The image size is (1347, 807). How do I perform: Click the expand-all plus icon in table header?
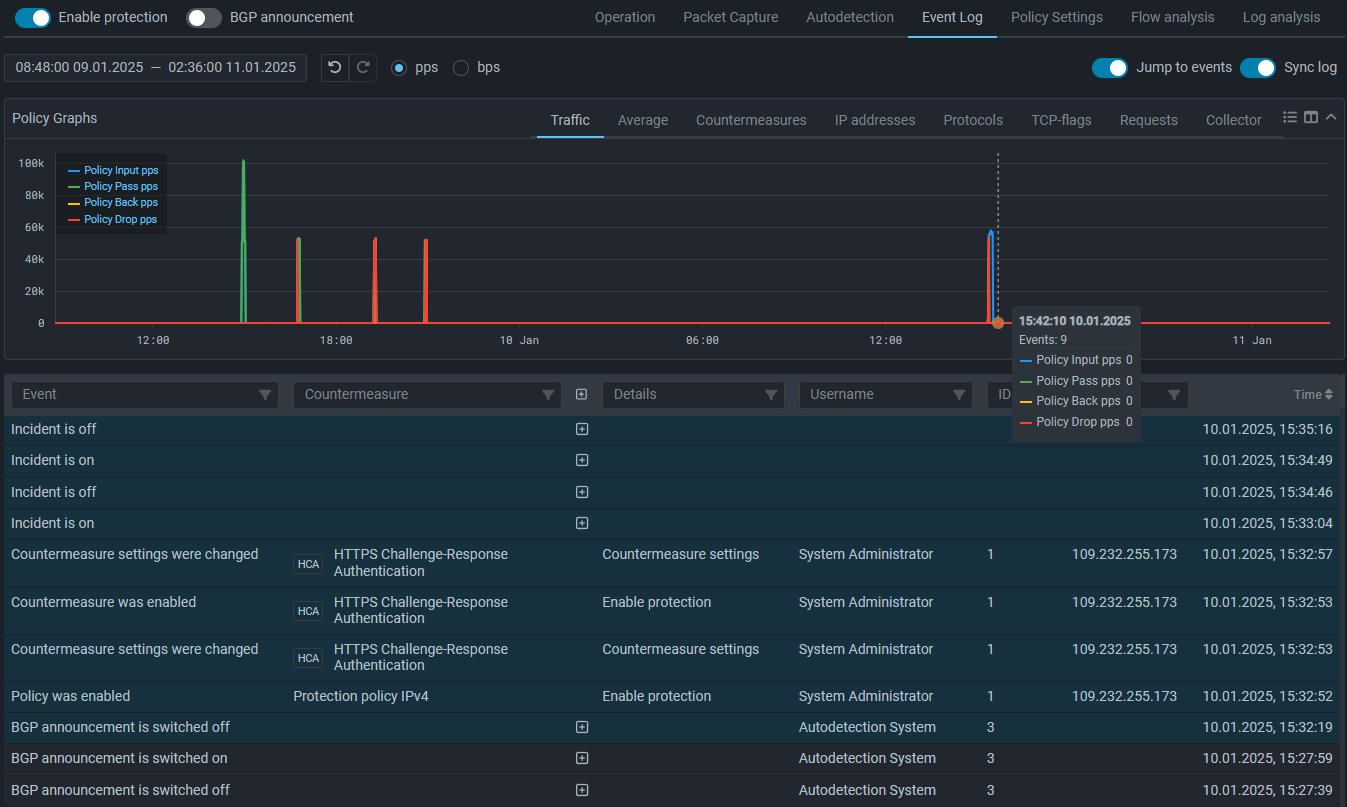pyautogui.click(x=582, y=395)
